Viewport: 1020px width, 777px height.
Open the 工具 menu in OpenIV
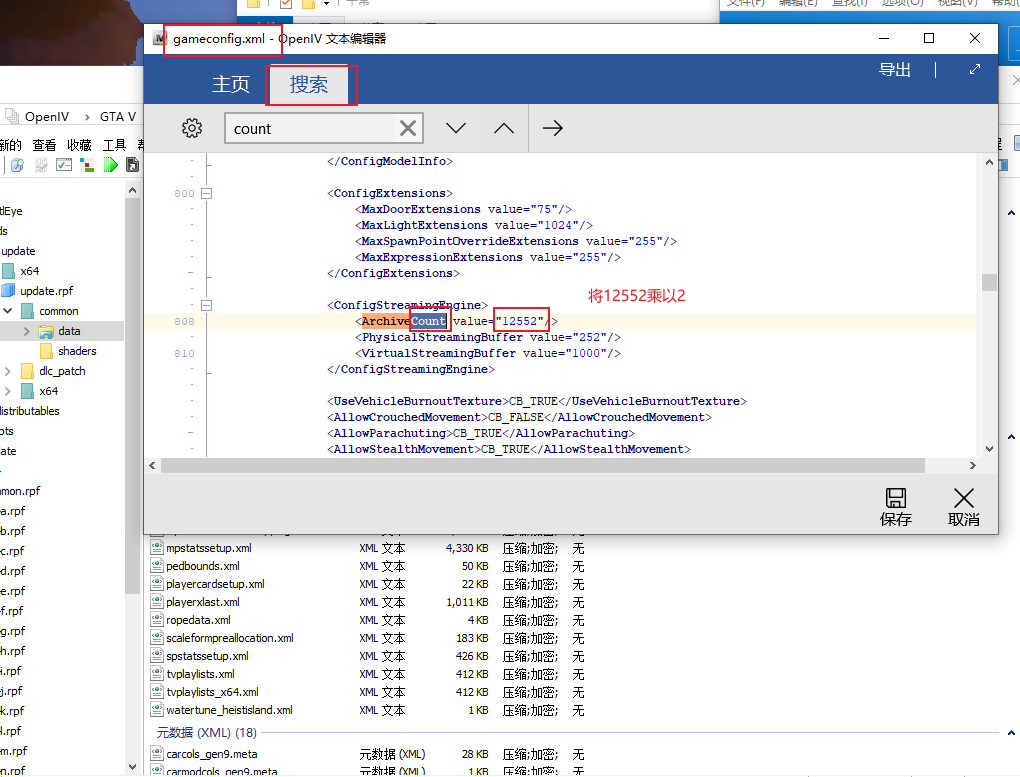tap(114, 145)
